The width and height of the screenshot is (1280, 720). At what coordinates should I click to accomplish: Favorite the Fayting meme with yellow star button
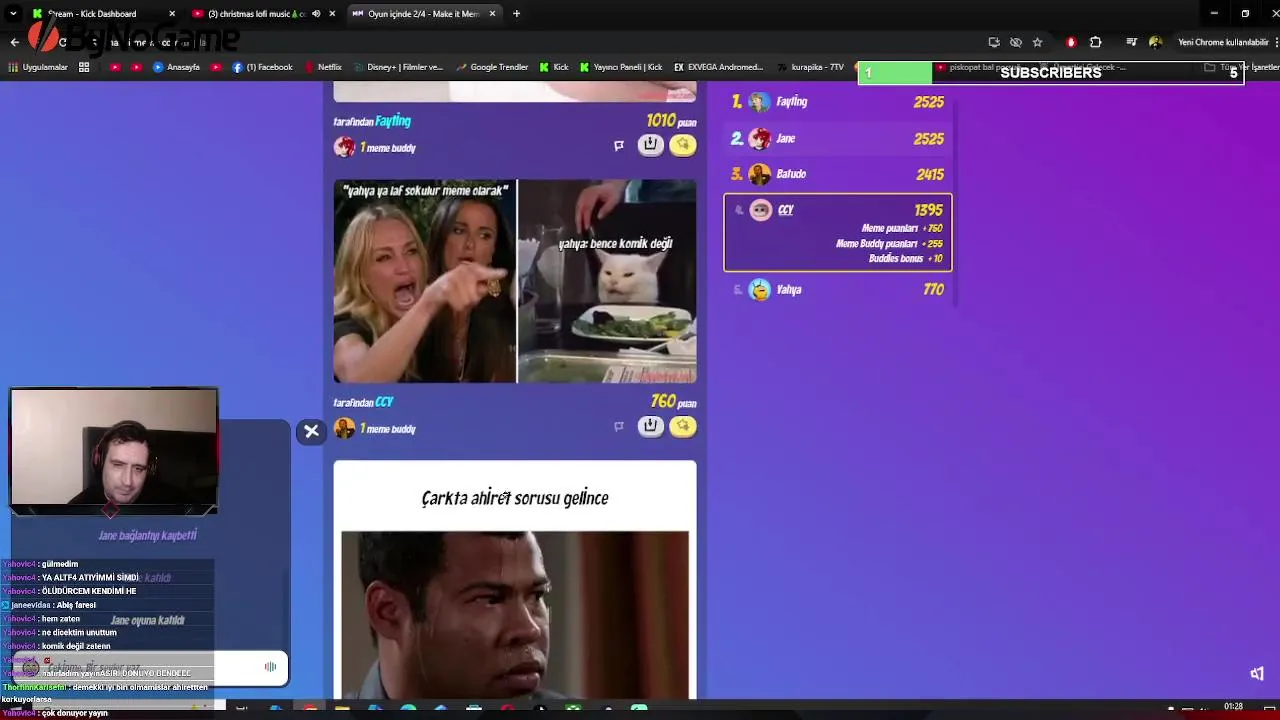[x=682, y=145]
